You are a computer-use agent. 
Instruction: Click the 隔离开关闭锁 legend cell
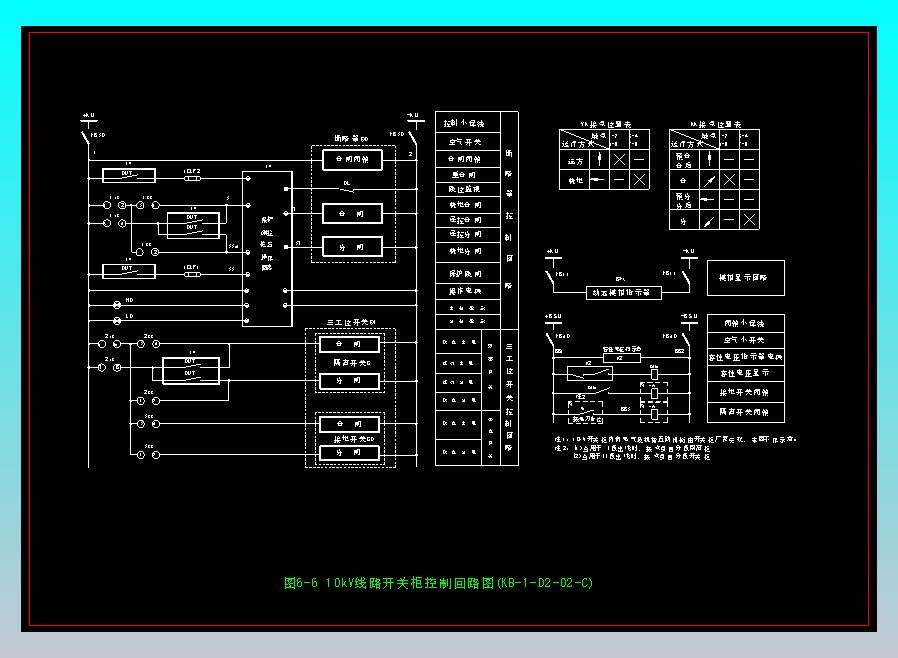click(x=746, y=412)
